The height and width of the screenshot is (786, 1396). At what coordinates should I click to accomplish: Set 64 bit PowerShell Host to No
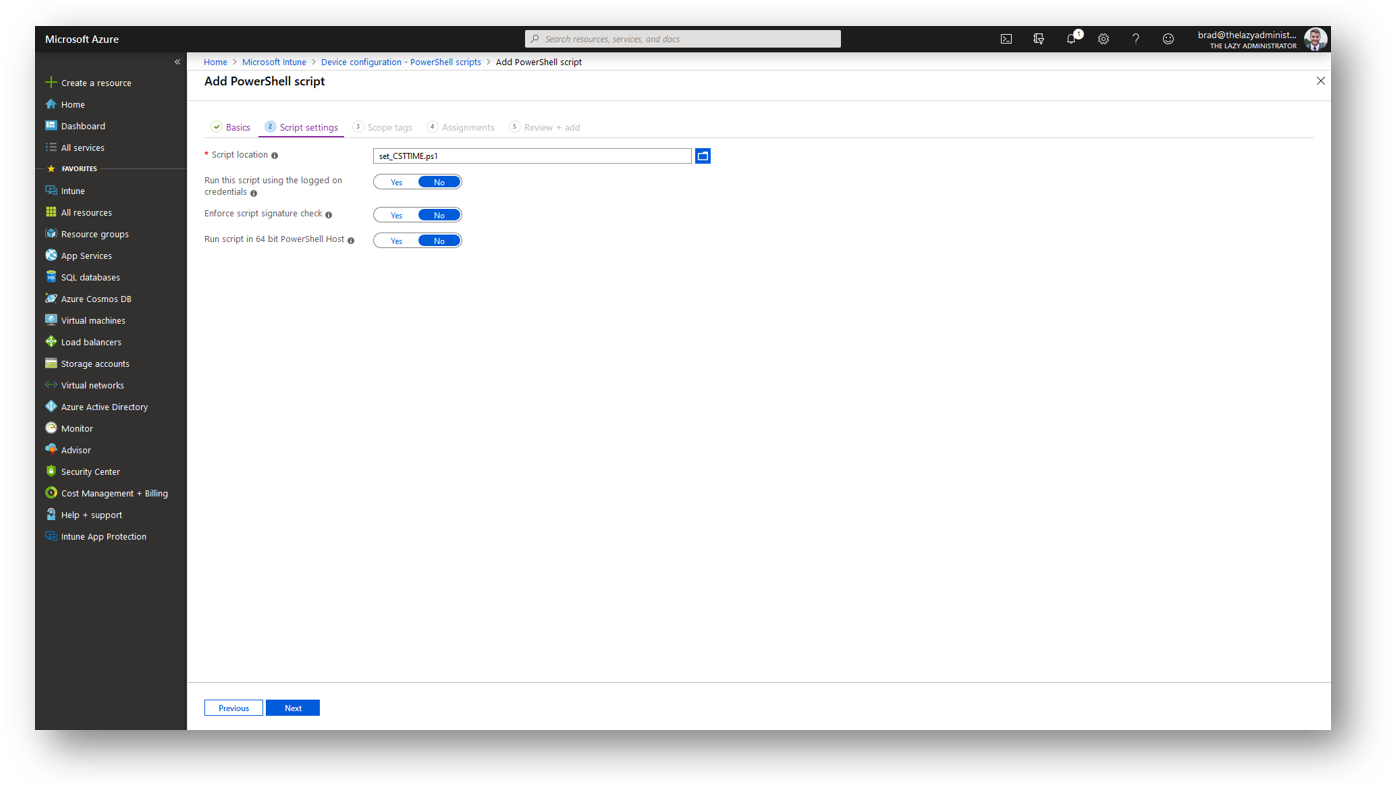click(x=439, y=241)
